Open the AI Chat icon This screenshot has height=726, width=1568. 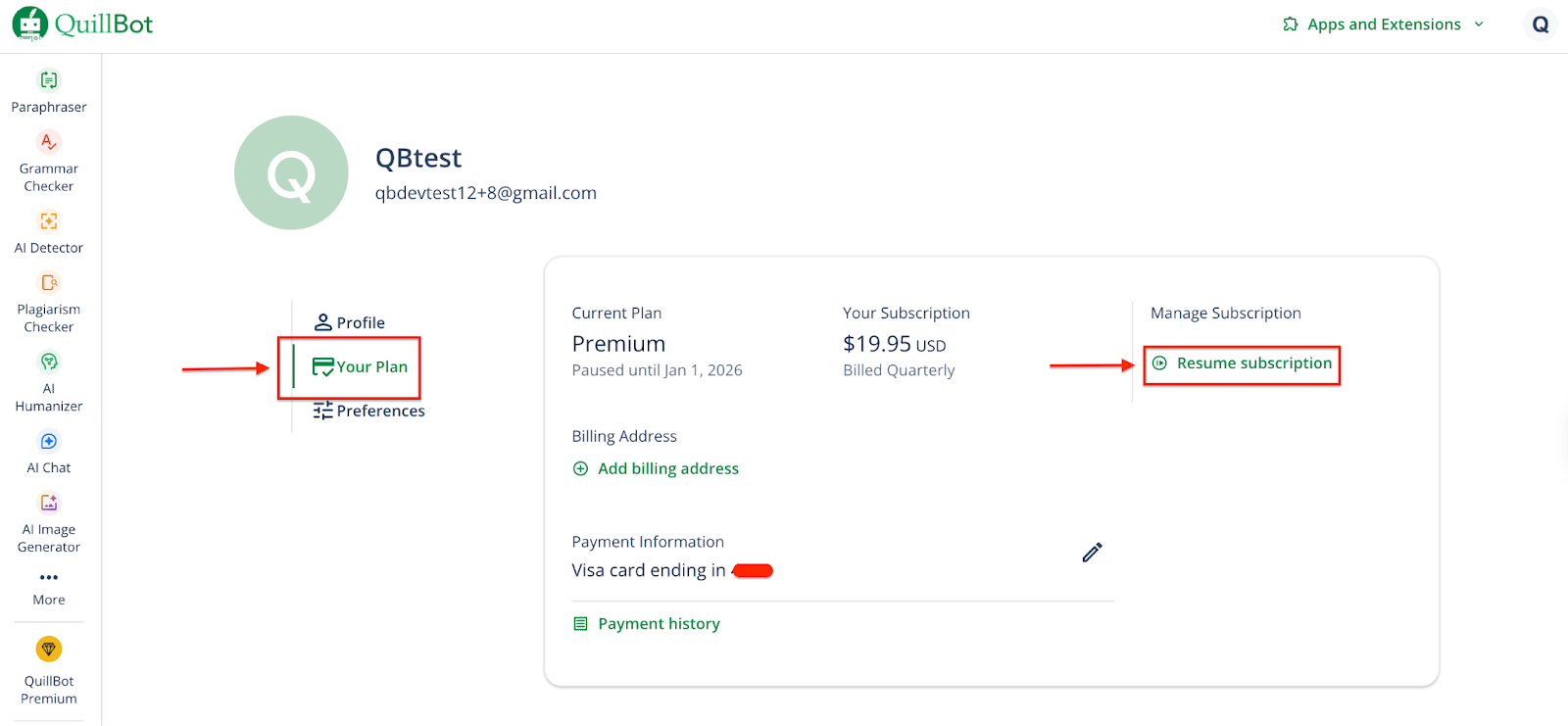click(49, 442)
